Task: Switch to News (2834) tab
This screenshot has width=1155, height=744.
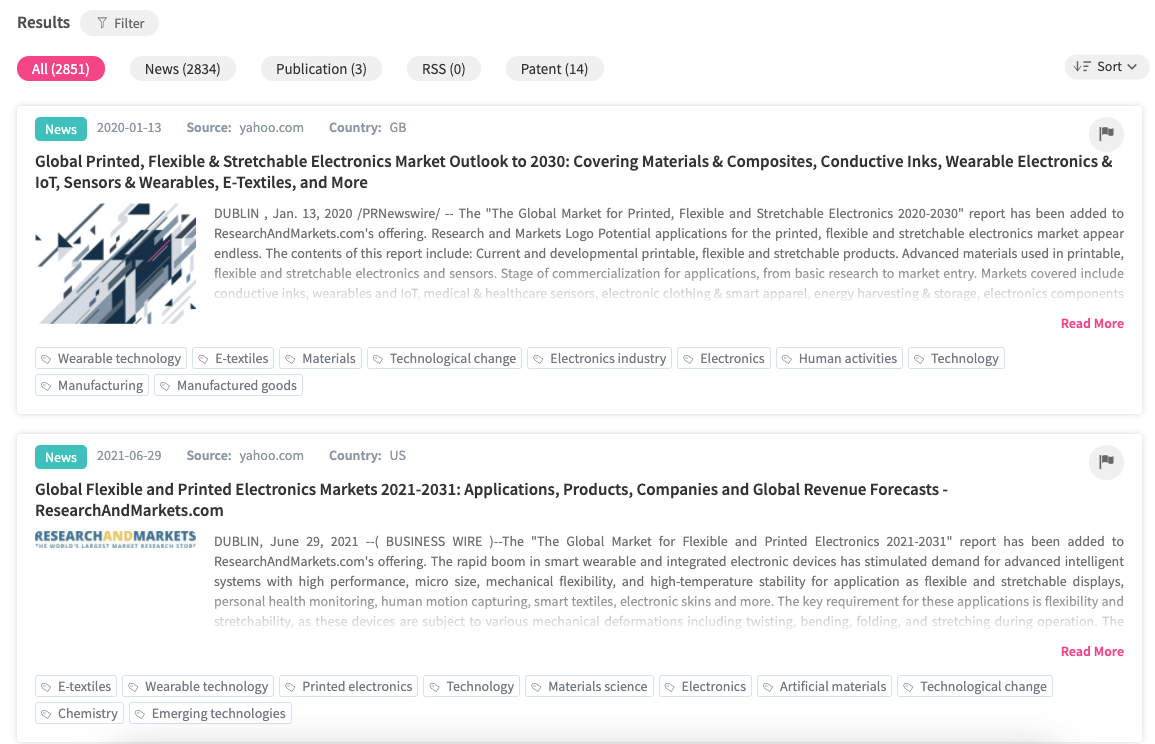Action: [x=182, y=69]
